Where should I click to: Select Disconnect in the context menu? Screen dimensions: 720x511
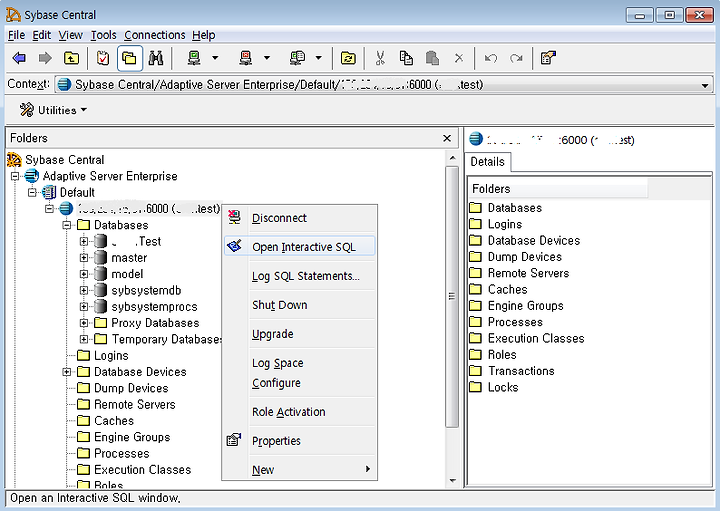click(x=299, y=218)
